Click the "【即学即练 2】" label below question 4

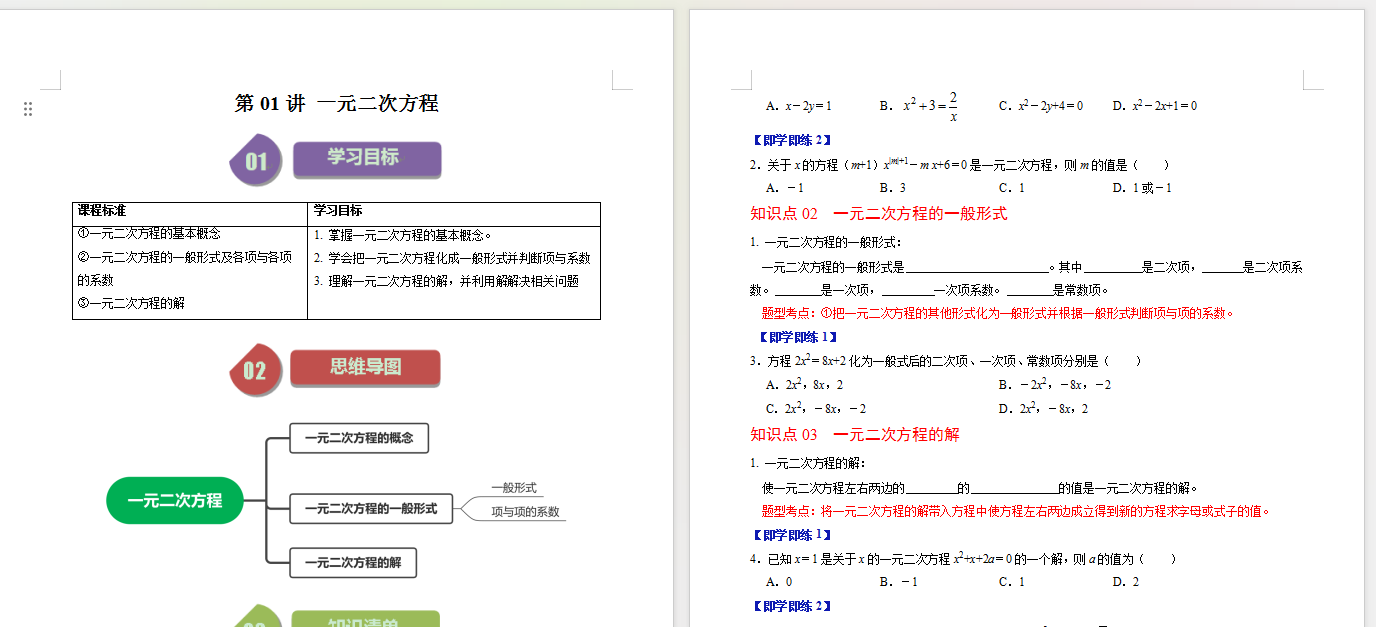(x=791, y=606)
